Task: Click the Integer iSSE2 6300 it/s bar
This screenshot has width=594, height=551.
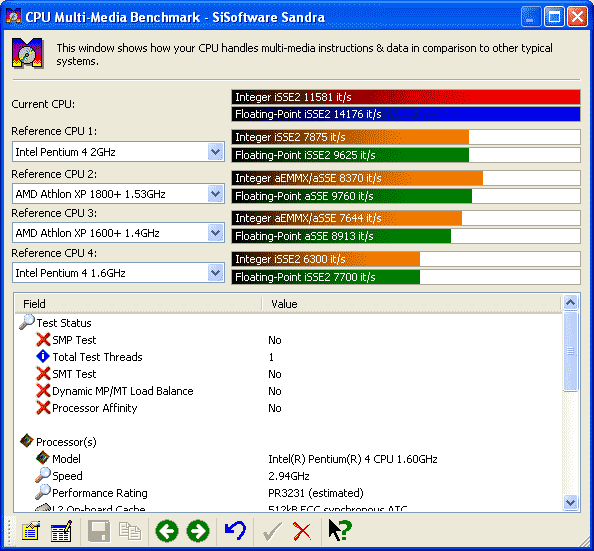Action: 406,259
